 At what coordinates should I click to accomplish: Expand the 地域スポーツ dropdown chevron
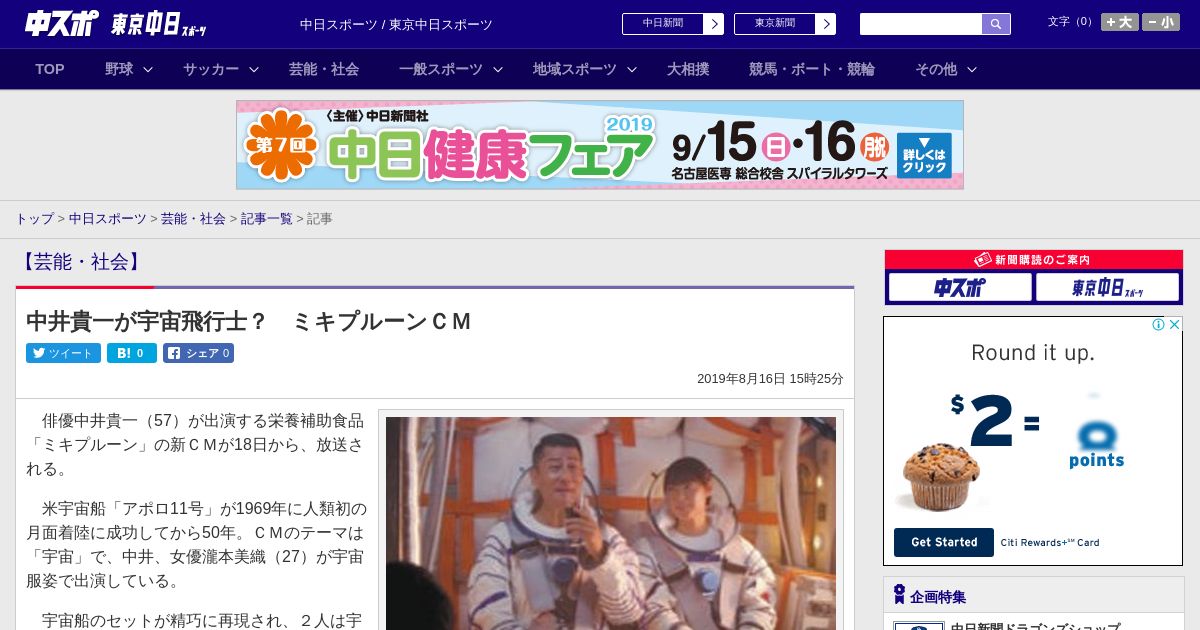[x=632, y=70]
